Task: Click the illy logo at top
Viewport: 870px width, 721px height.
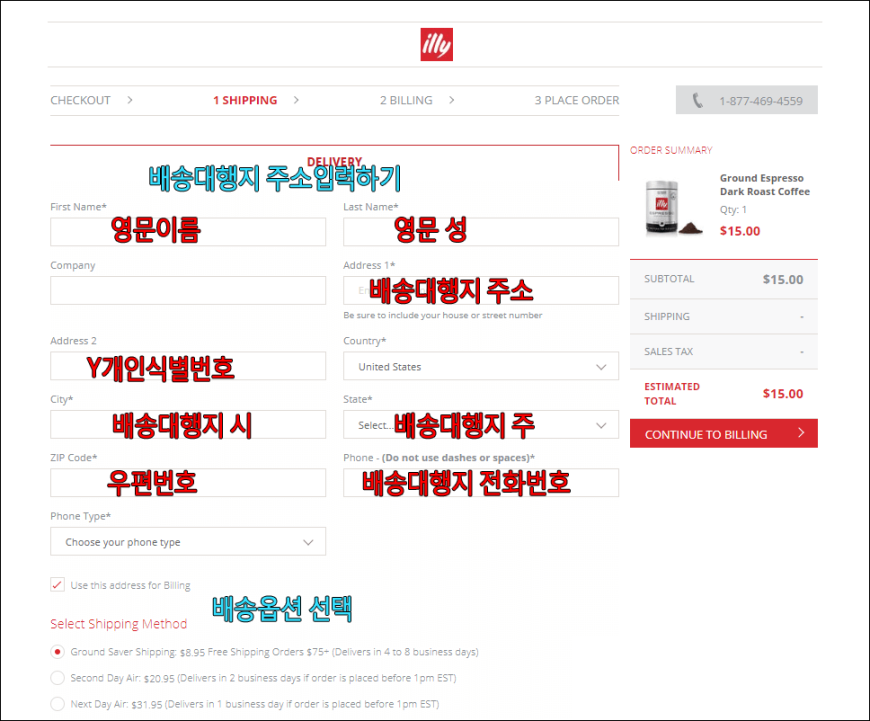Action: tap(436, 44)
